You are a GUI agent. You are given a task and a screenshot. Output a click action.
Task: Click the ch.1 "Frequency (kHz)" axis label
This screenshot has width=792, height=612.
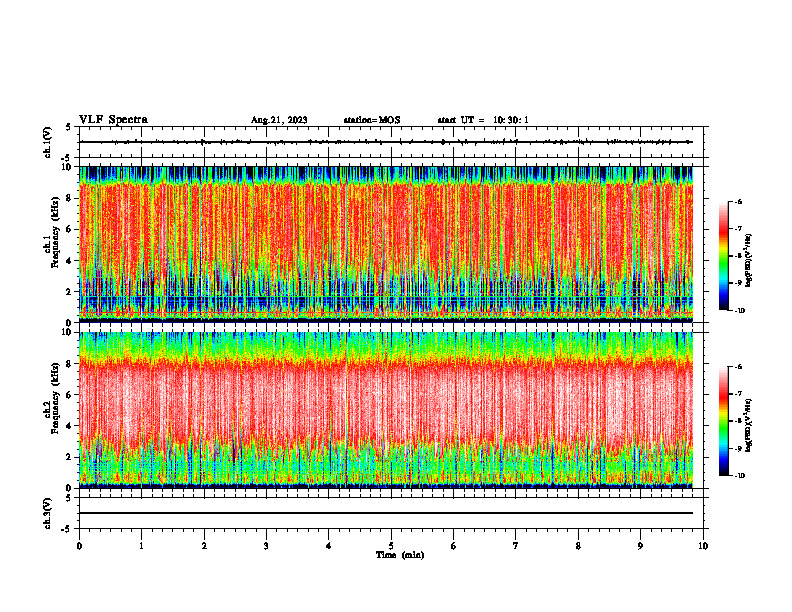coord(56,232)
